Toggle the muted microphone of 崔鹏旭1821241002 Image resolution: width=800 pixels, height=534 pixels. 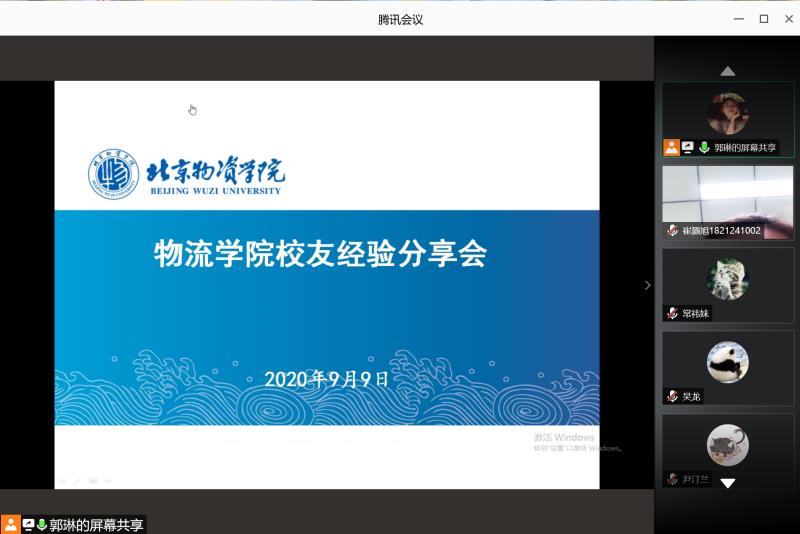click(673, 230)
